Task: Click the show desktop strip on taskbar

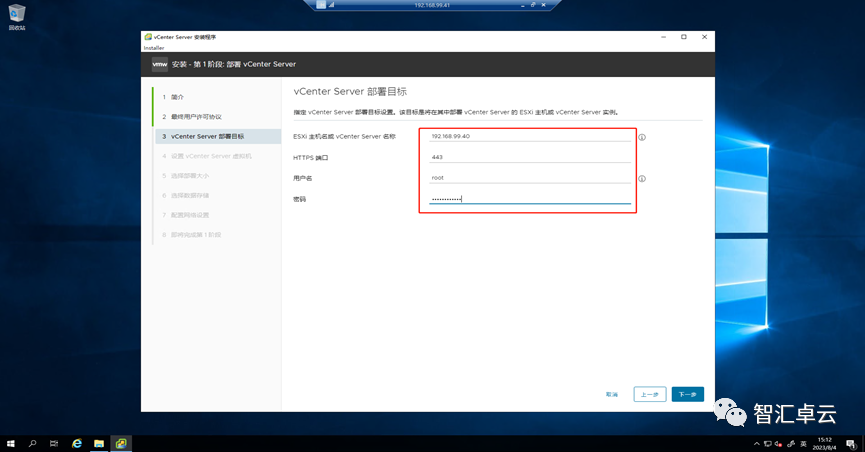Action: 863,444
